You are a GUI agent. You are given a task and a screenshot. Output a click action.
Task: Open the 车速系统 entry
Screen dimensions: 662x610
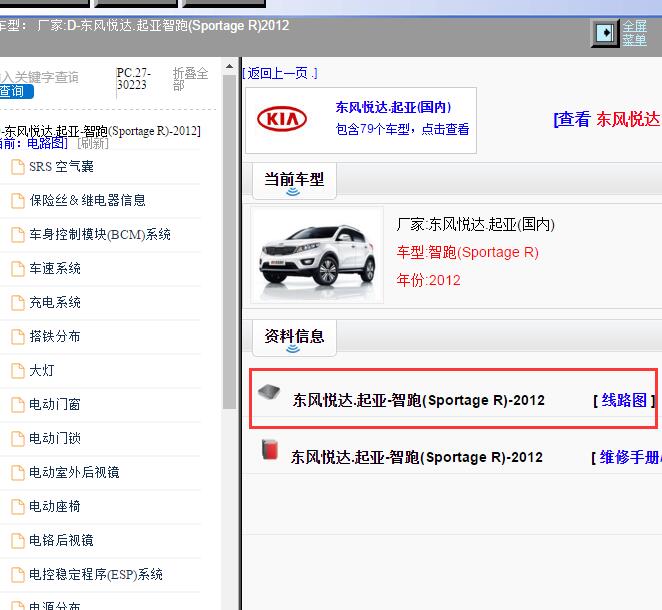tap(55, 268)
